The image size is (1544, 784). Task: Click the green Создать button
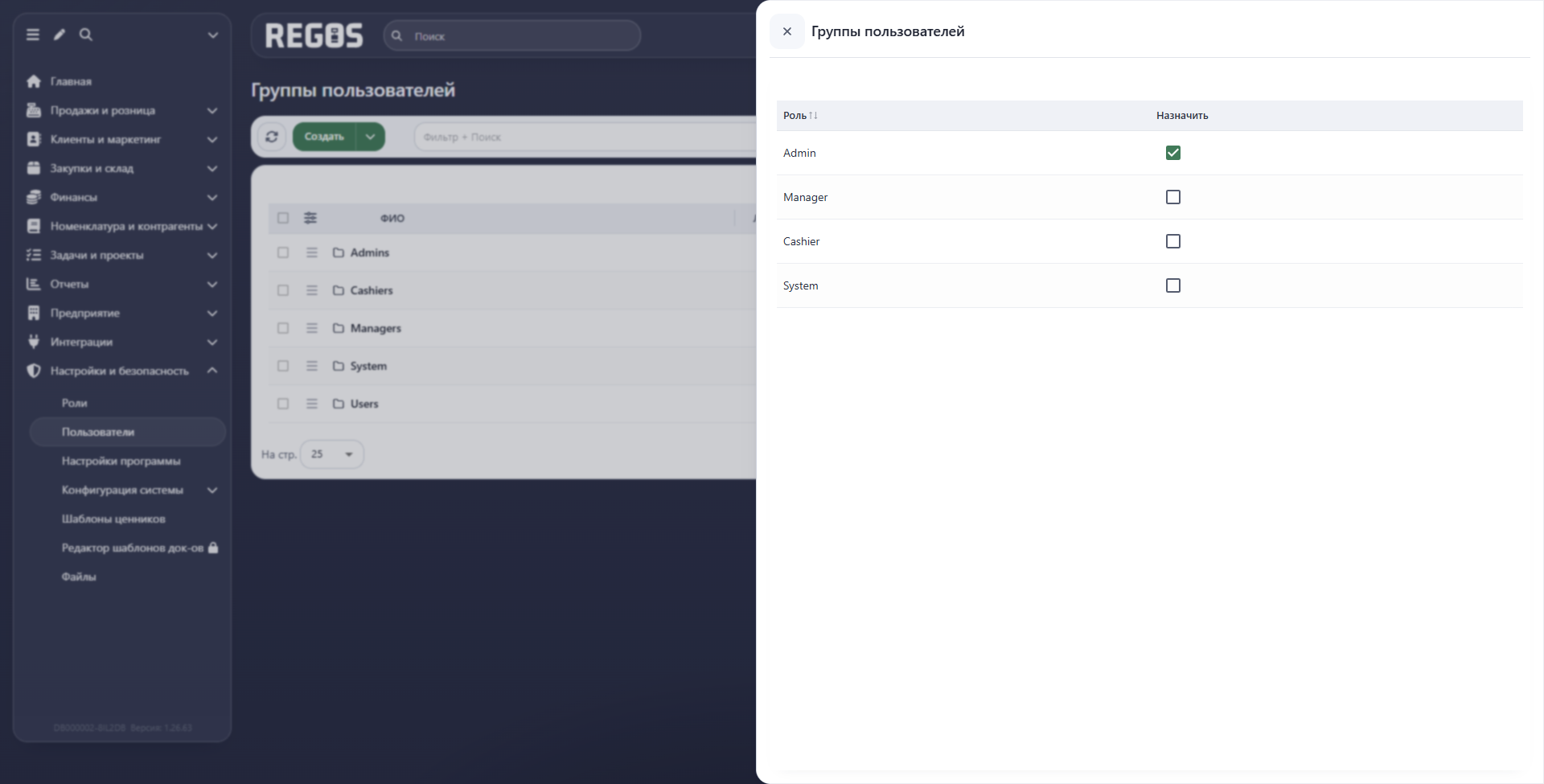tap(324, 137)
